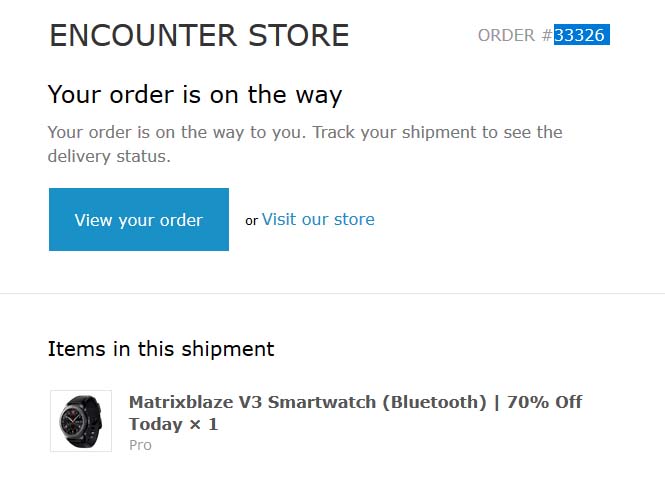Click the Items in this shipment heading
The height and width of the screenshot is (483, 665).
point(161,349)
